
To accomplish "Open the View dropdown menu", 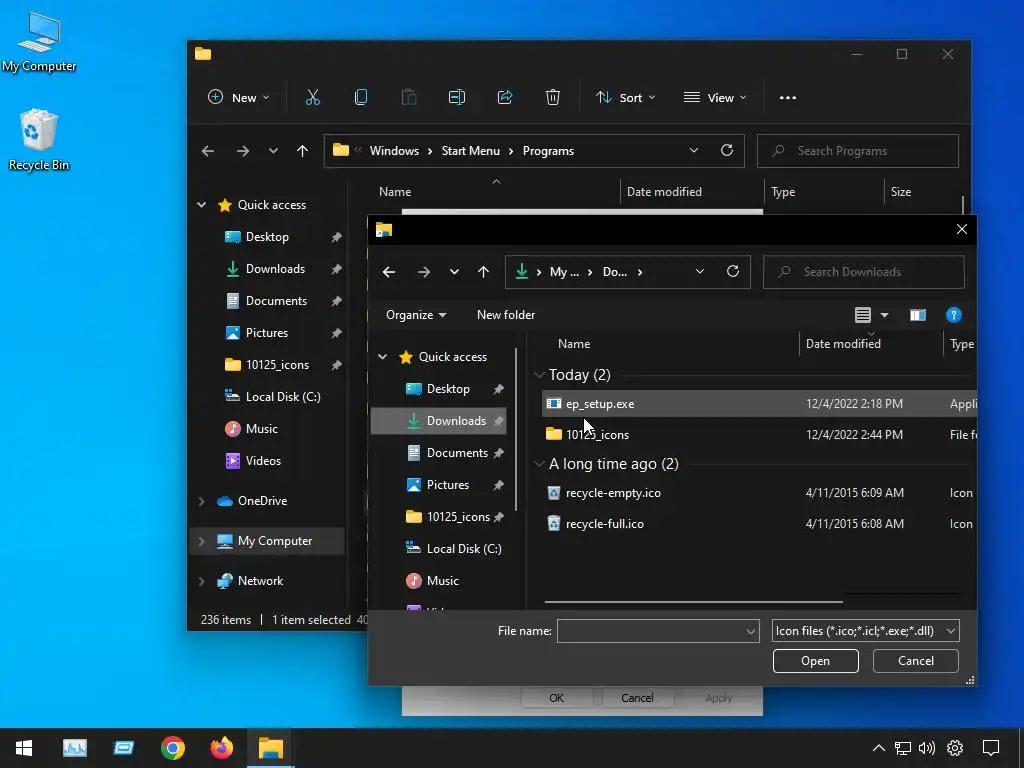I will coord(714,97).
